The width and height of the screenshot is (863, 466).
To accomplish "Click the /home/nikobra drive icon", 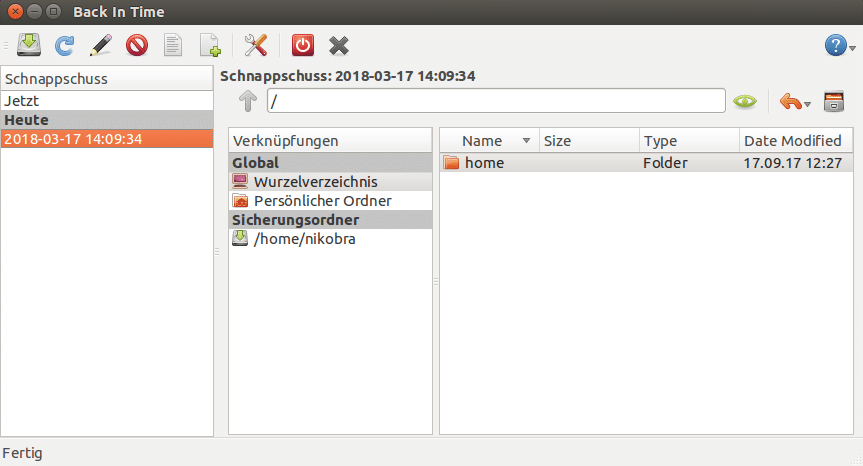I will pyautogui.click(x=240, y=238).
